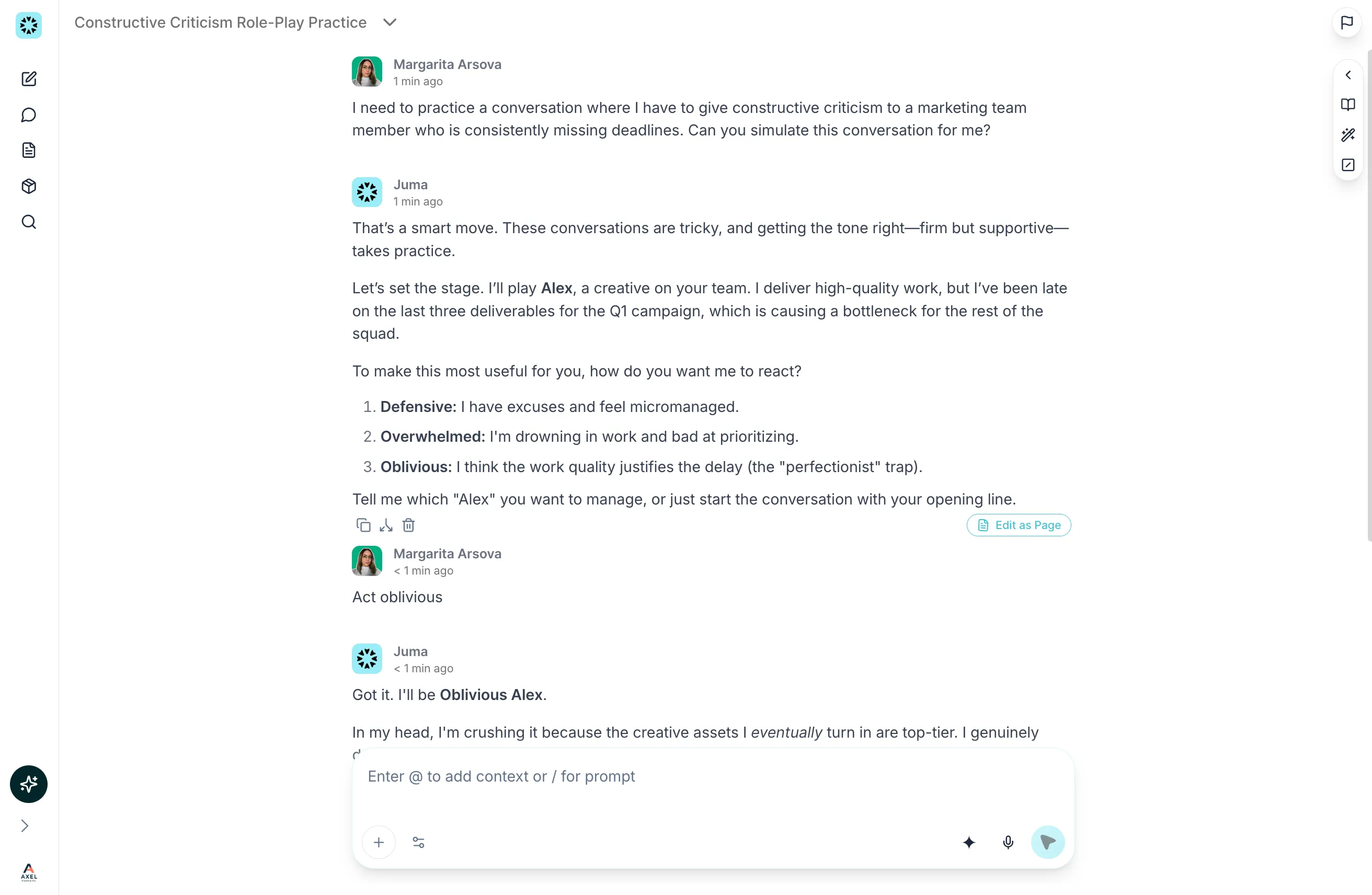
Task: Copy Juma's response with copy icon
Action: coord(363,525)
